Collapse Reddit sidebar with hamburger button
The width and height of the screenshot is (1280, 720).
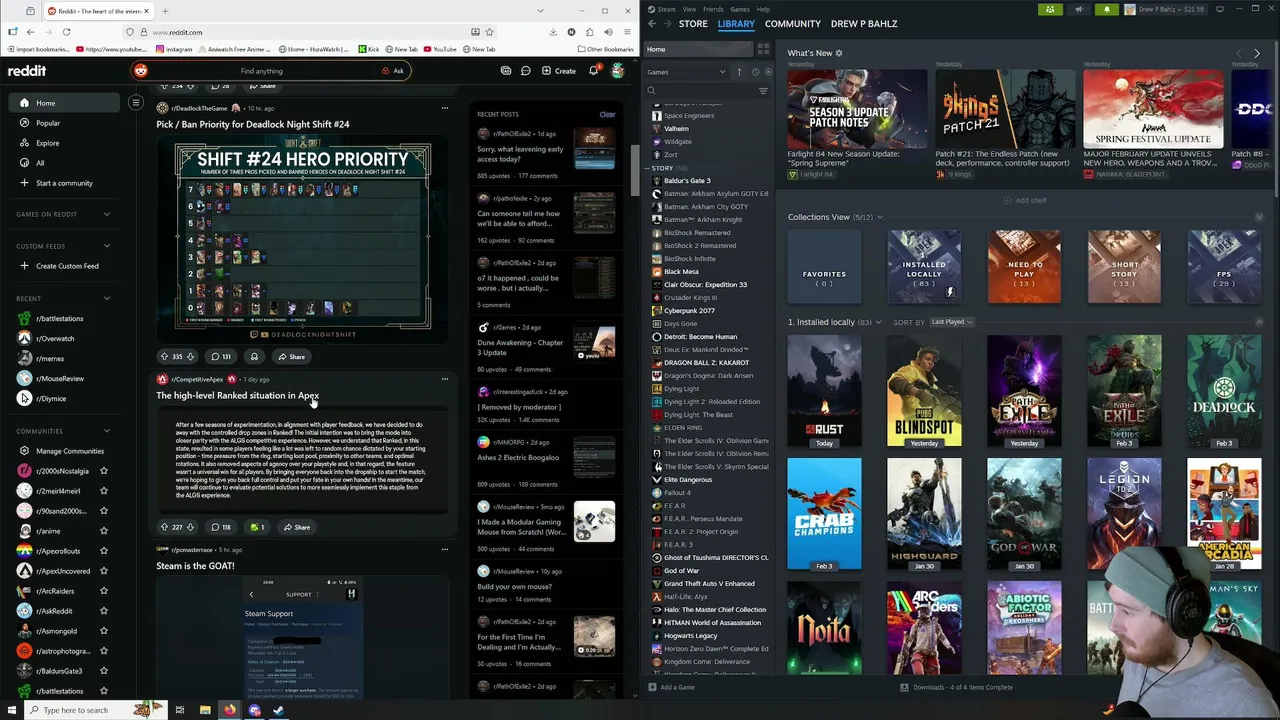135,102
